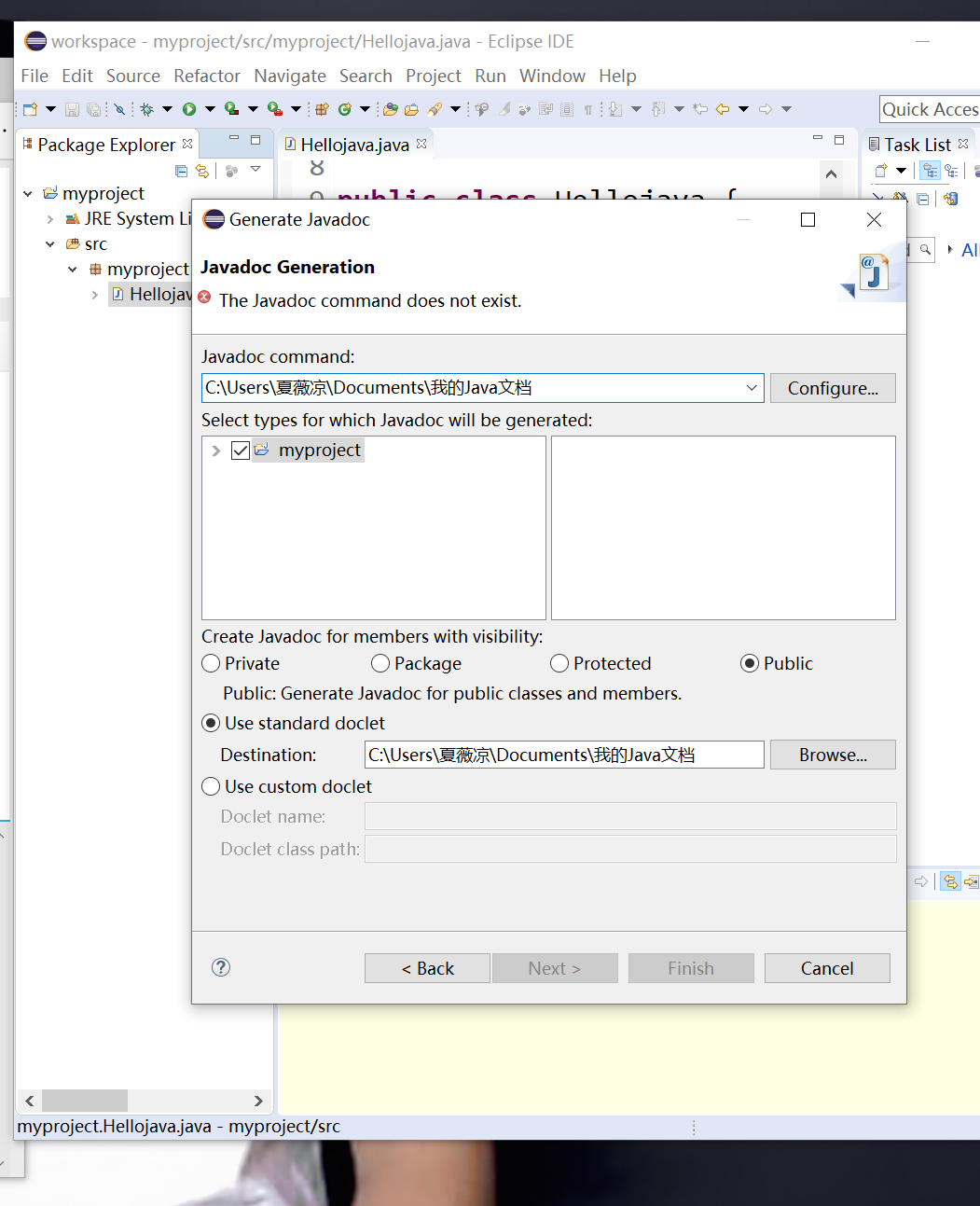Open the Refactor menu
980x1206 pixels.
pyautogui.click(x=207, y=76)
